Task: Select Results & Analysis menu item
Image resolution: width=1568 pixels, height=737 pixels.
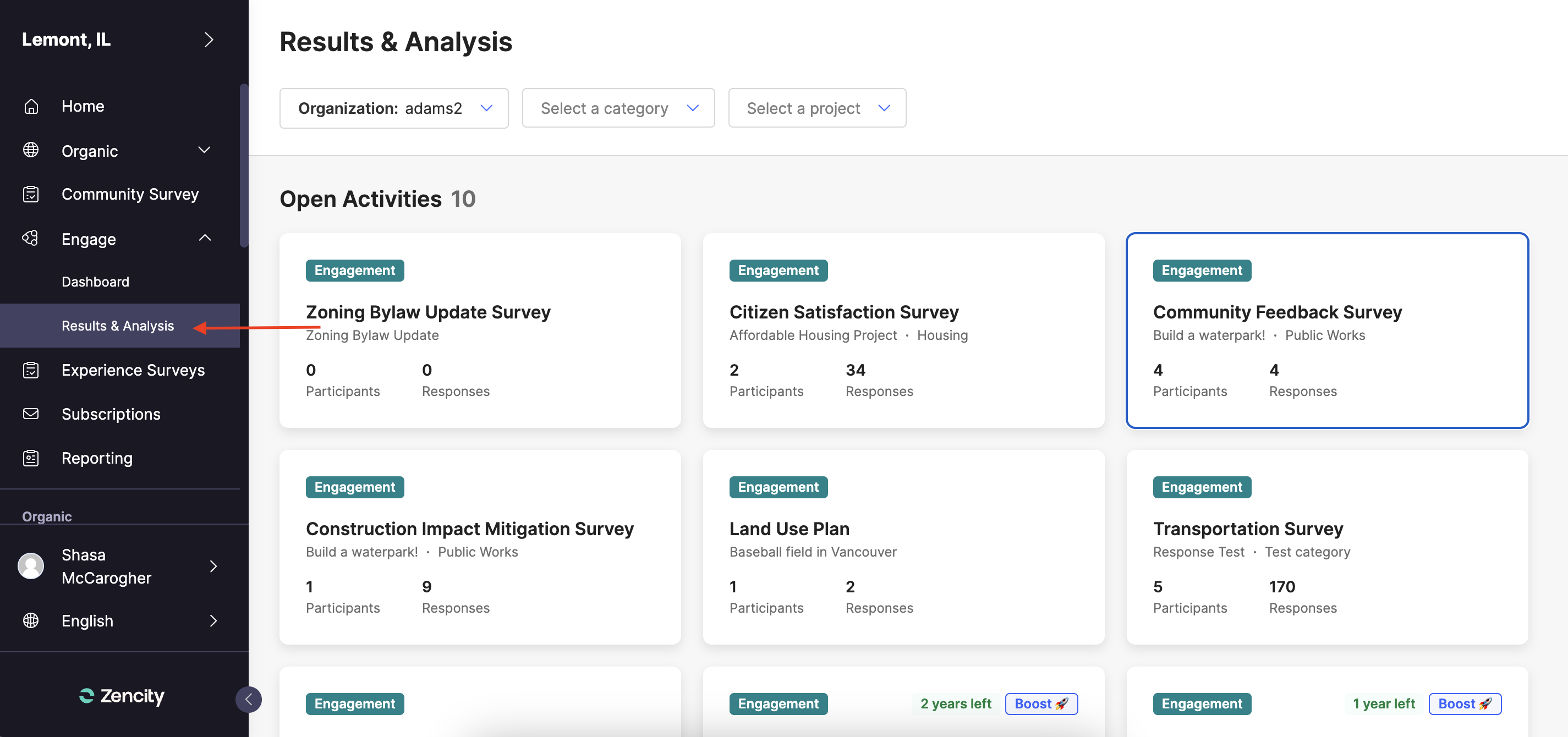Action: pos(118,326)
